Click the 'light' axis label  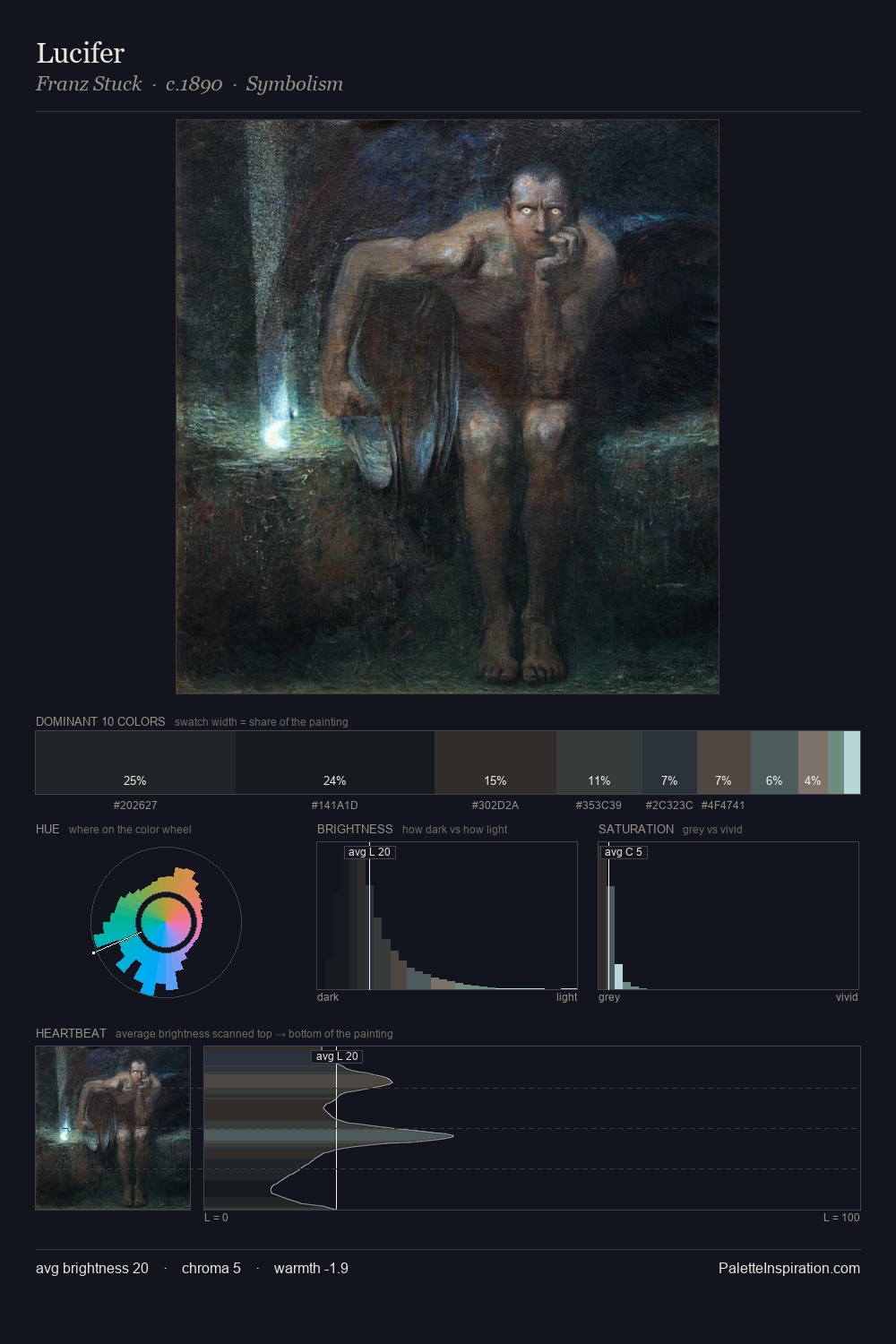point(566,997)
